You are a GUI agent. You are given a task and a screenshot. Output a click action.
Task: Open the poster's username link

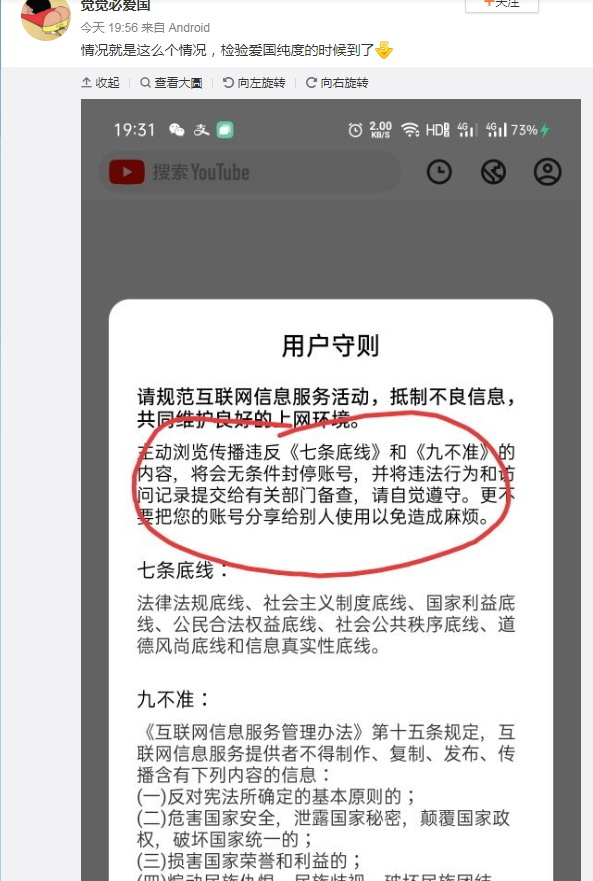click(x=115, y=6)
